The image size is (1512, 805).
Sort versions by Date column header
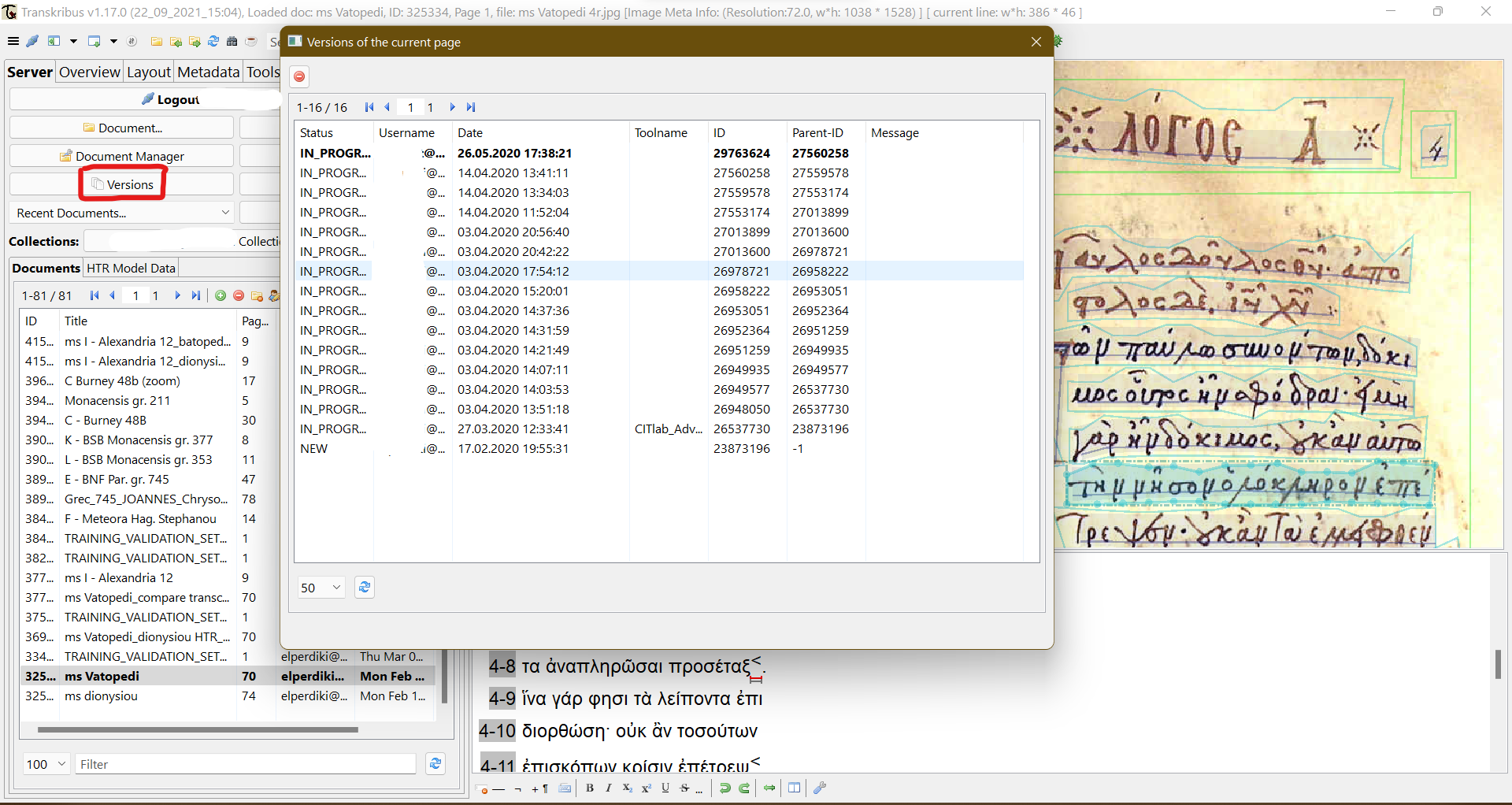(541, 132)
